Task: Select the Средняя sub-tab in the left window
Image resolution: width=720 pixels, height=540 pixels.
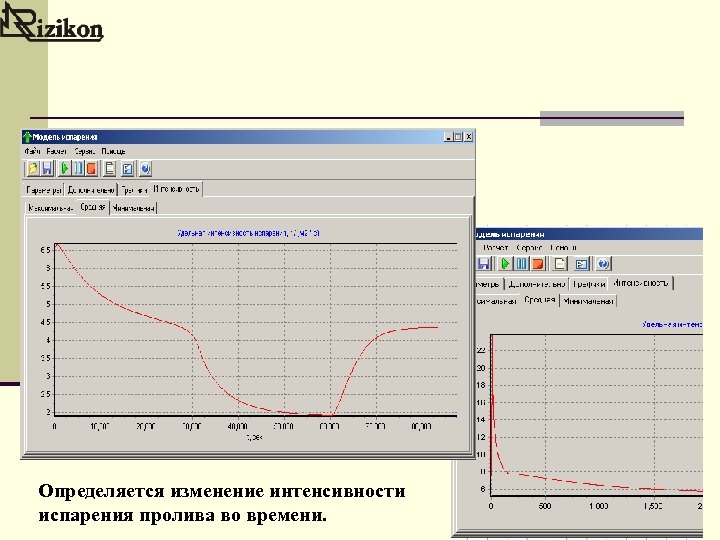Action: pyautogui.click(x=93, y=207)
